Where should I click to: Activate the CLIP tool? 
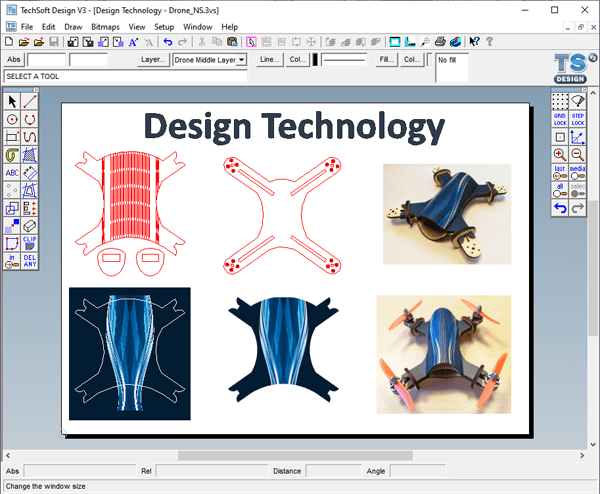click(x=29, y=243)
